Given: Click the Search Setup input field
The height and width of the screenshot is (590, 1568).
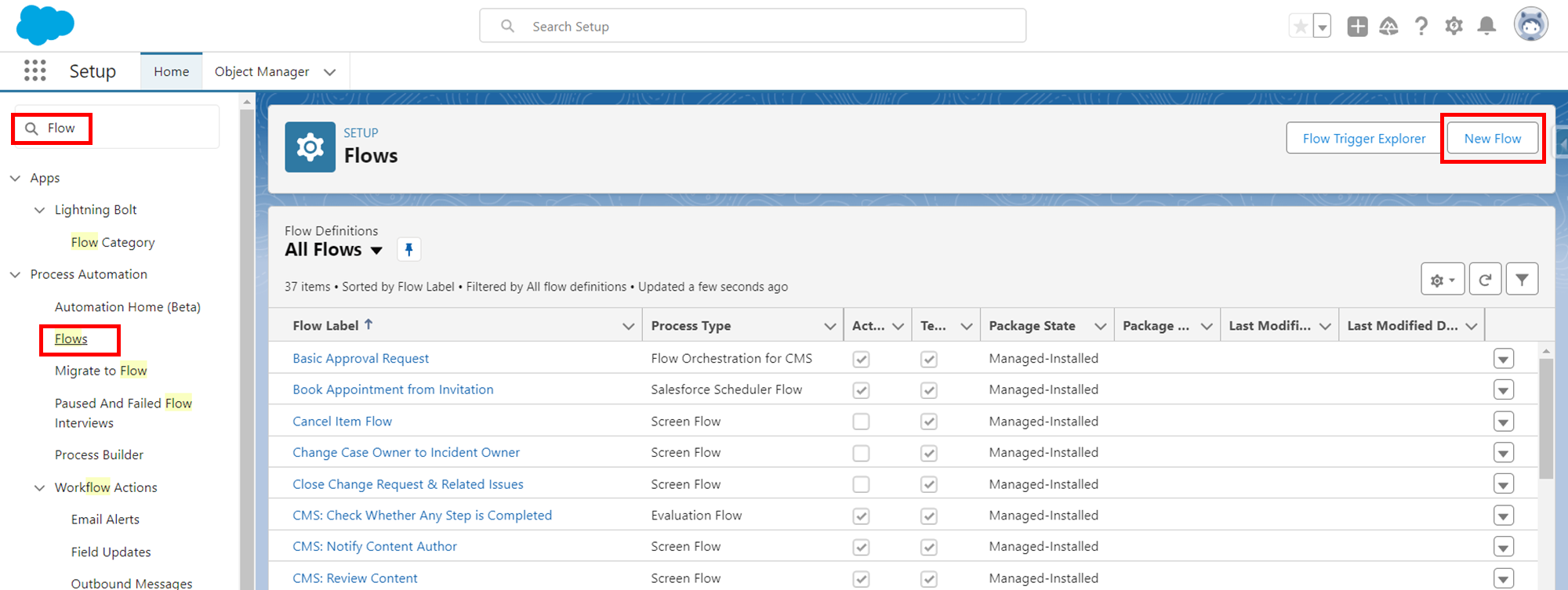Looking at the screenshot, I should [x=753, y=26].
